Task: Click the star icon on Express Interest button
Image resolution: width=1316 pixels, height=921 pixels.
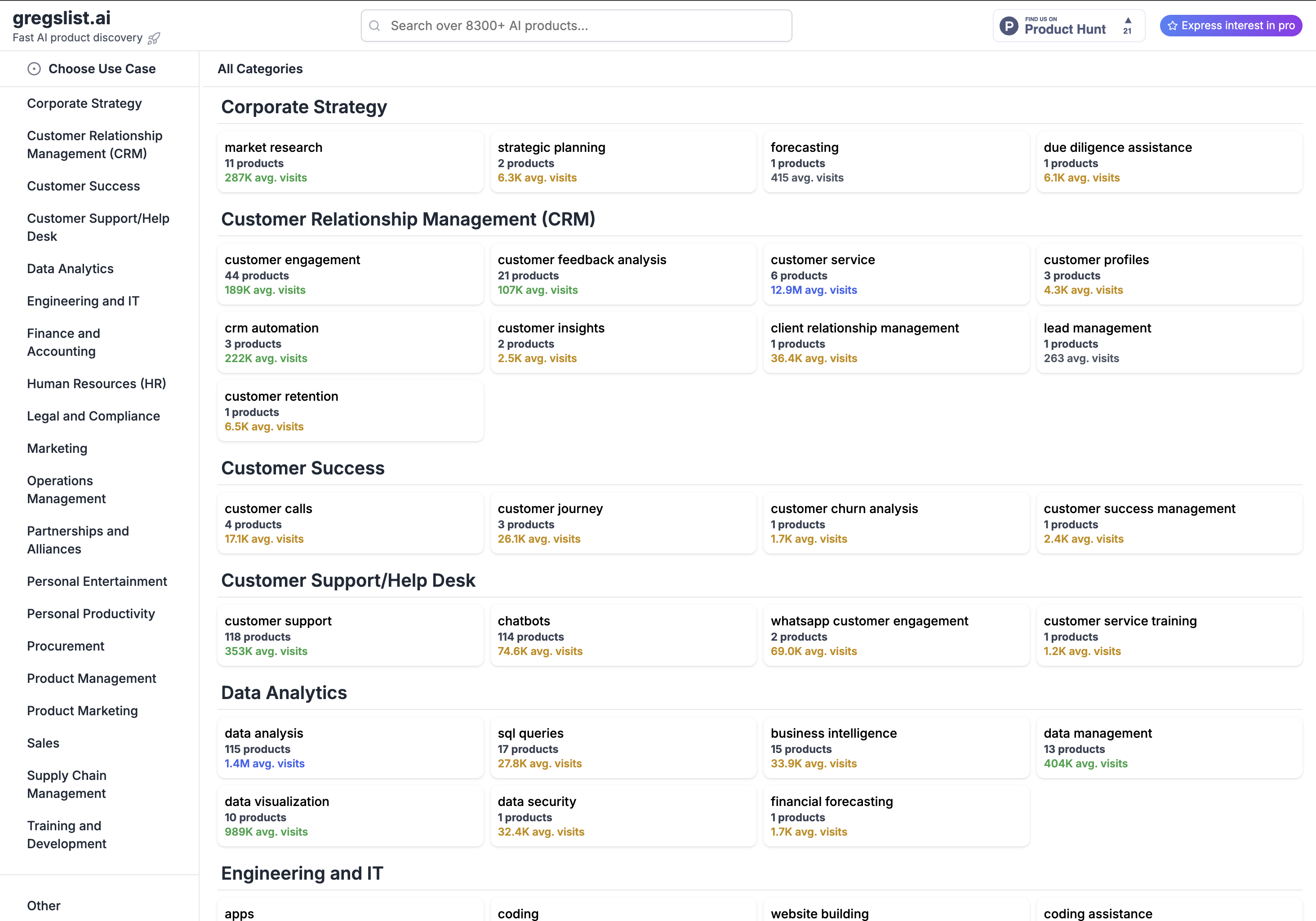Action: [x=1173, y=25]
